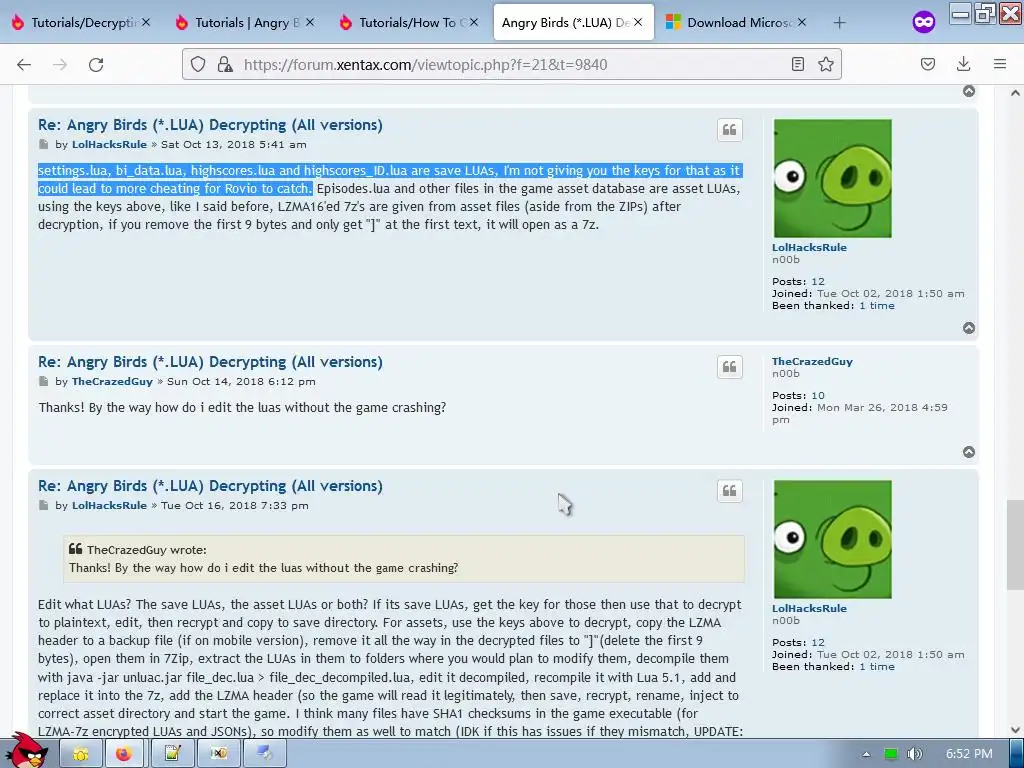
Task: Quote the Oct 16 LolHacksRule post
Action: point(729,491)
